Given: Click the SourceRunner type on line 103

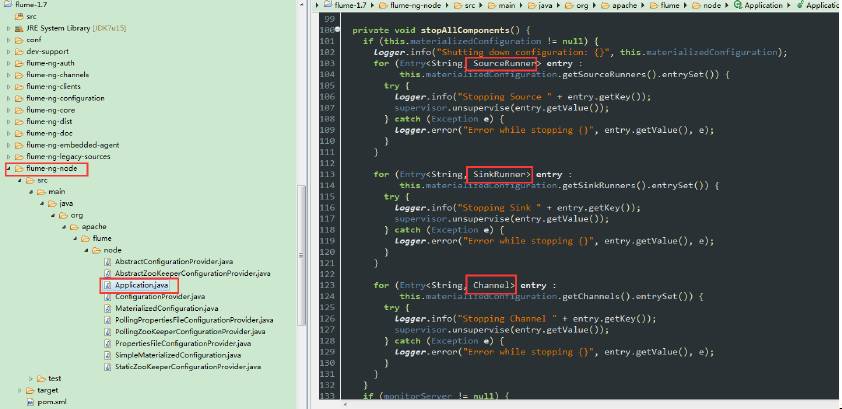Looking at the screenshot, I should [505, 63].
